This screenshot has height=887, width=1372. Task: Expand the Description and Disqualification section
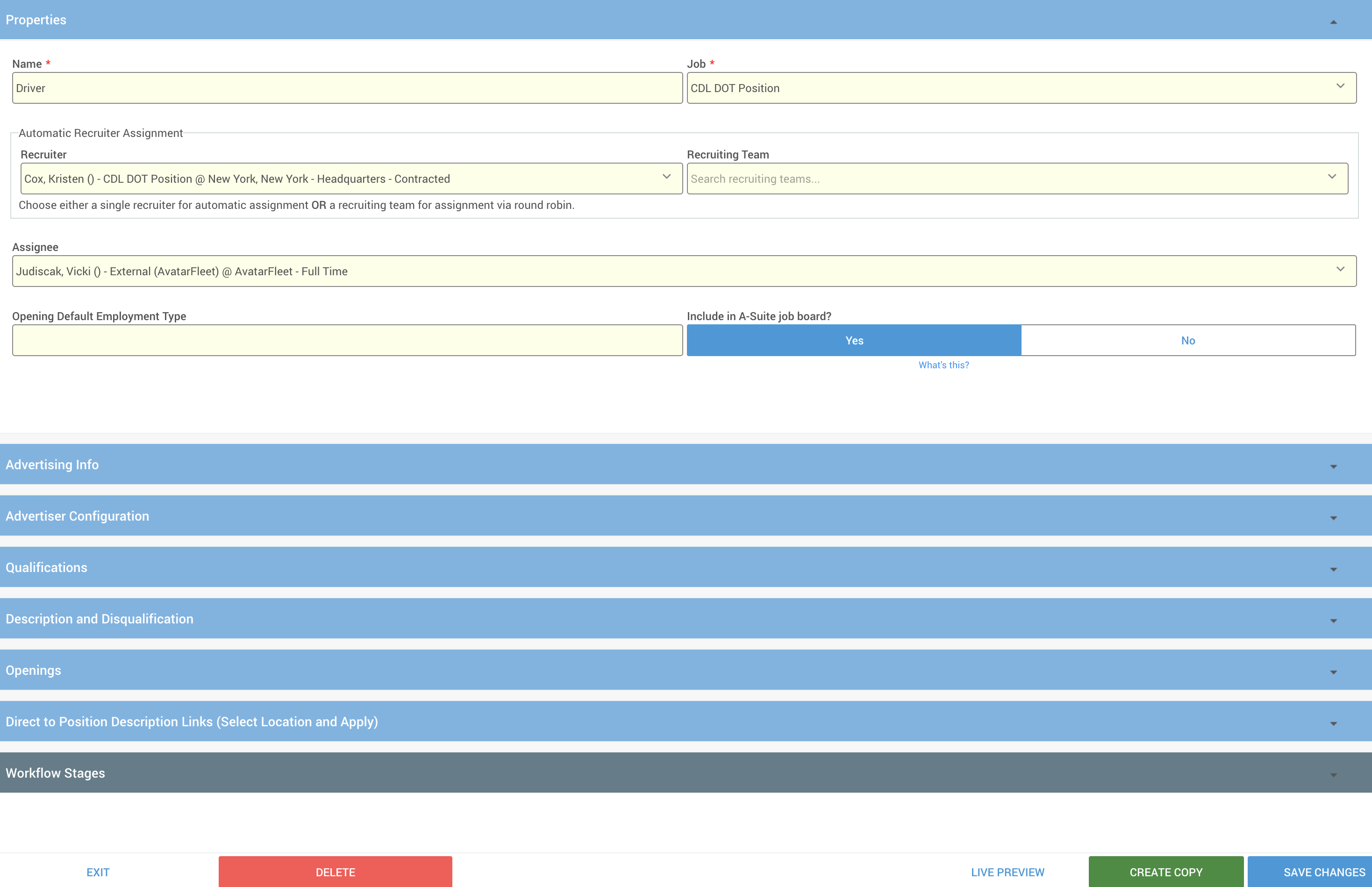[x=686, y=619]
